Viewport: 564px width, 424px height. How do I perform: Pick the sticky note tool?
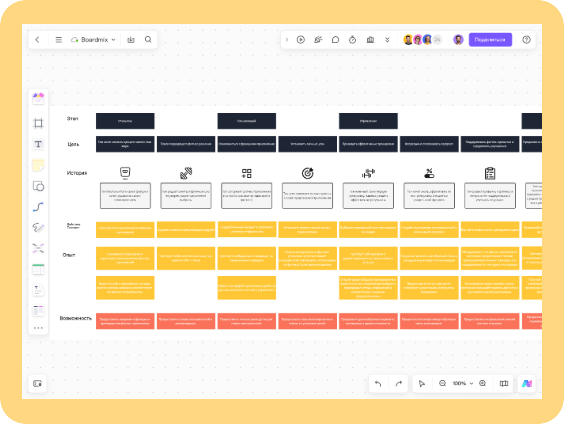(38, 165)
